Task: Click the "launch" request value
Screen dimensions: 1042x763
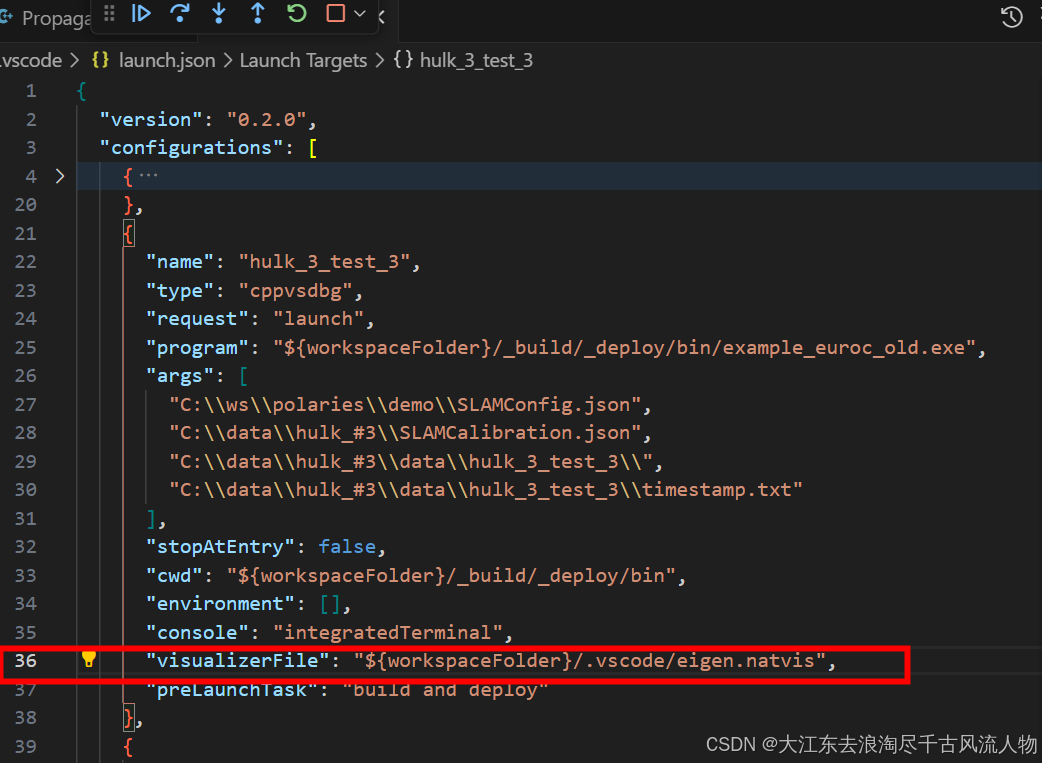Action: (318, 319)
